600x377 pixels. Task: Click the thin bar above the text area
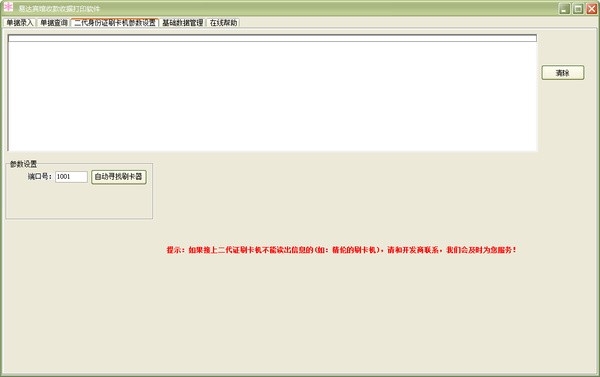coord(272,38)
